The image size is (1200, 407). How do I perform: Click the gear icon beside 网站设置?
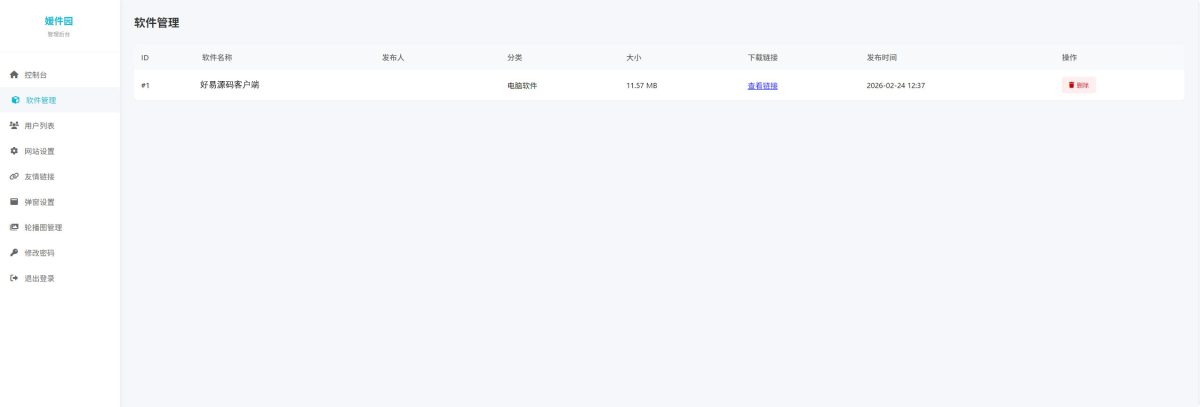click(14, 151)
